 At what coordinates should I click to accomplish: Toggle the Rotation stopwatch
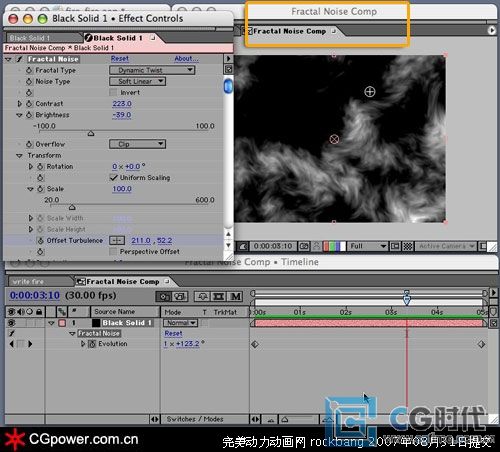tap(40, 166)
